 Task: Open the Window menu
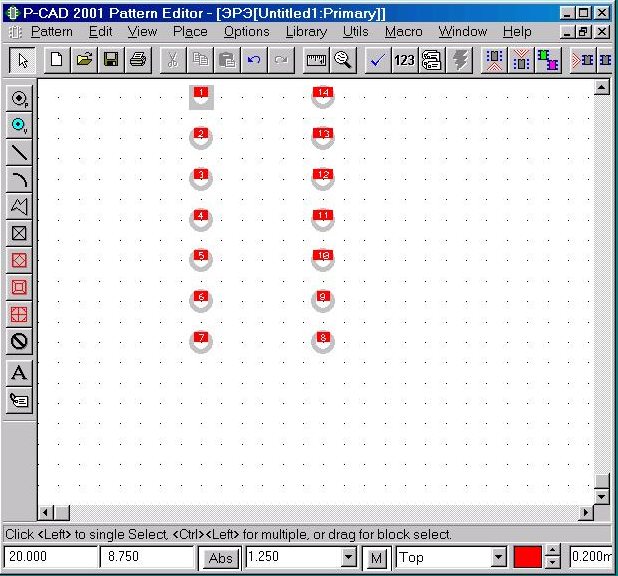point(463,32)
